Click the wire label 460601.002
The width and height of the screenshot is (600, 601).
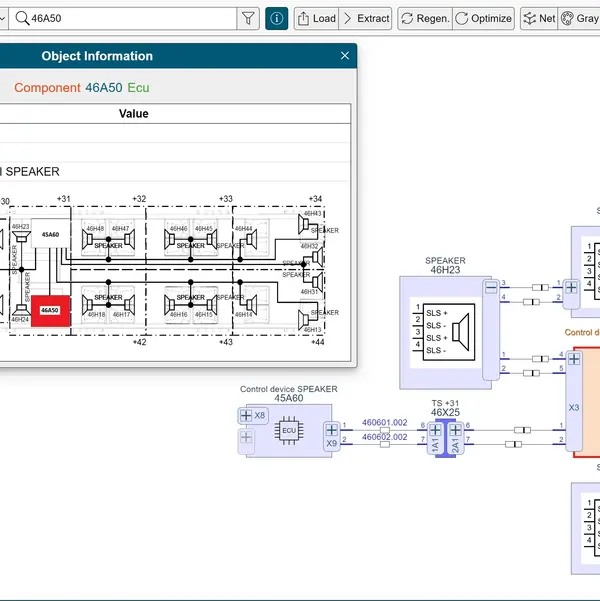(x=384, y=422)
